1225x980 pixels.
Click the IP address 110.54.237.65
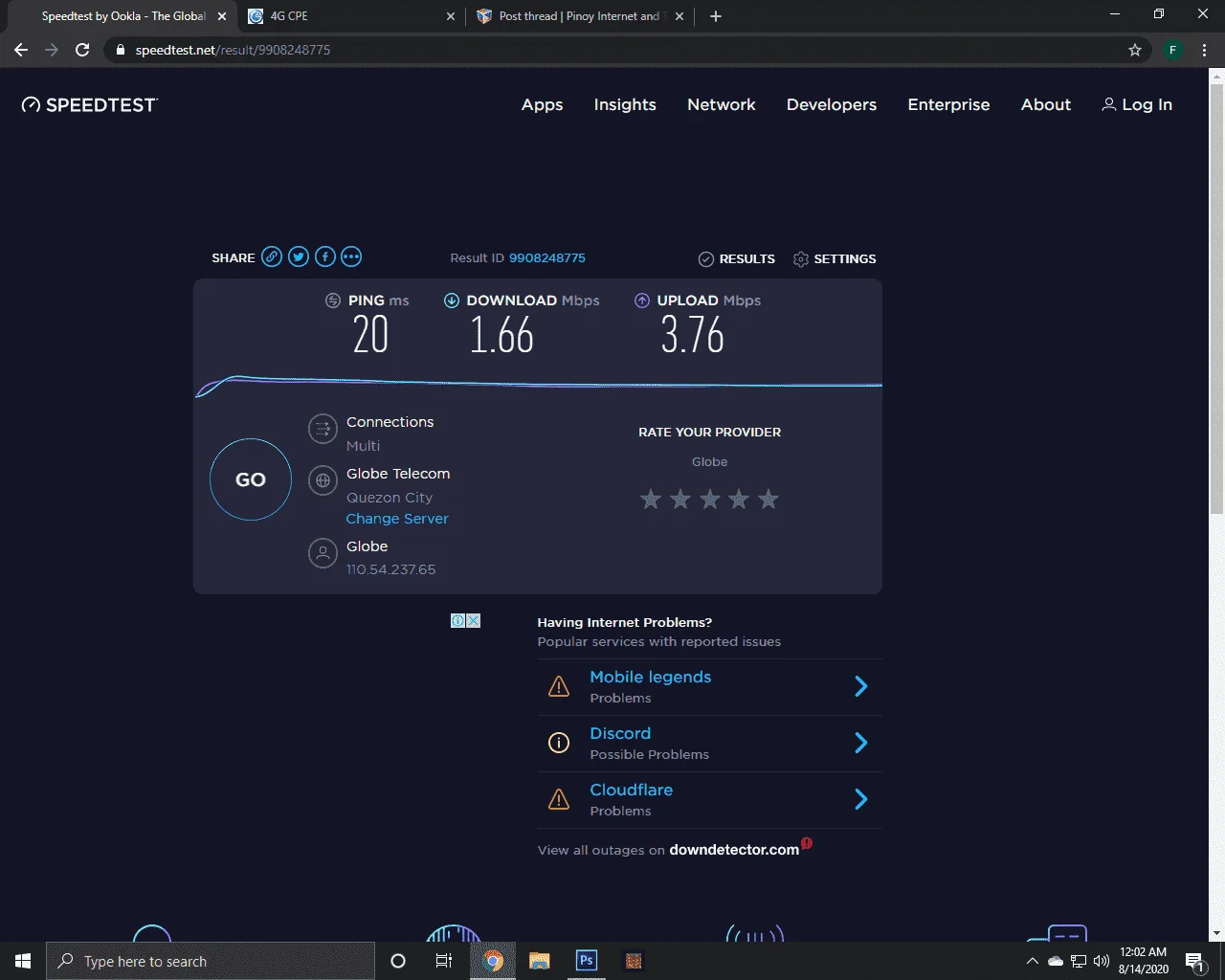390,569
